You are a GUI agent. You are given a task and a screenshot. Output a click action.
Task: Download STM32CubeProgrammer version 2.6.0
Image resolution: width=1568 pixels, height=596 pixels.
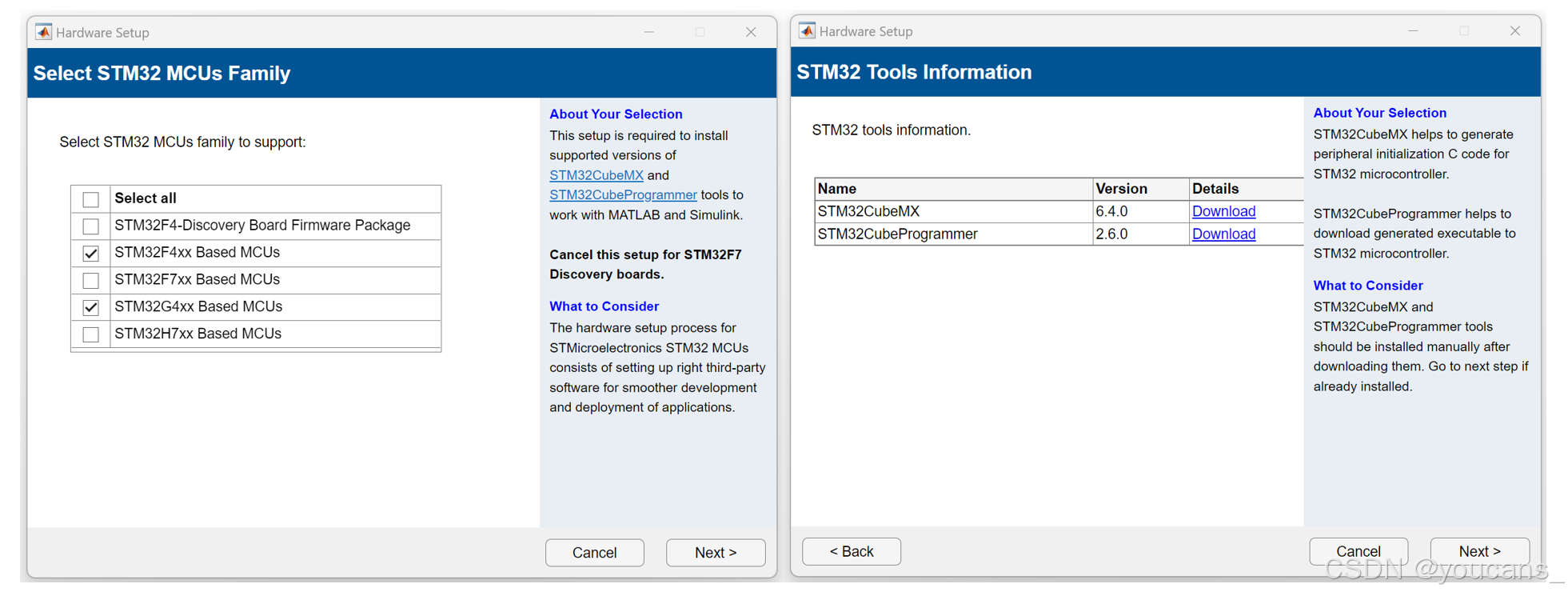[x=1223, y=234]
